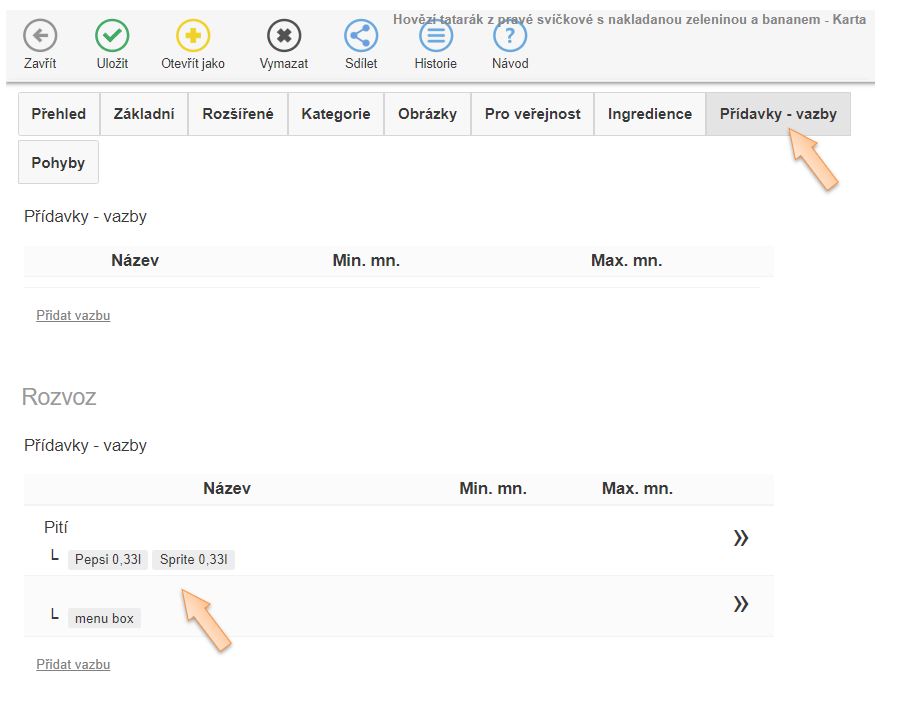This screenshot has height=722, width=910.
Task: Switch to the Přehled tab
Action: (x=59, y=114)
